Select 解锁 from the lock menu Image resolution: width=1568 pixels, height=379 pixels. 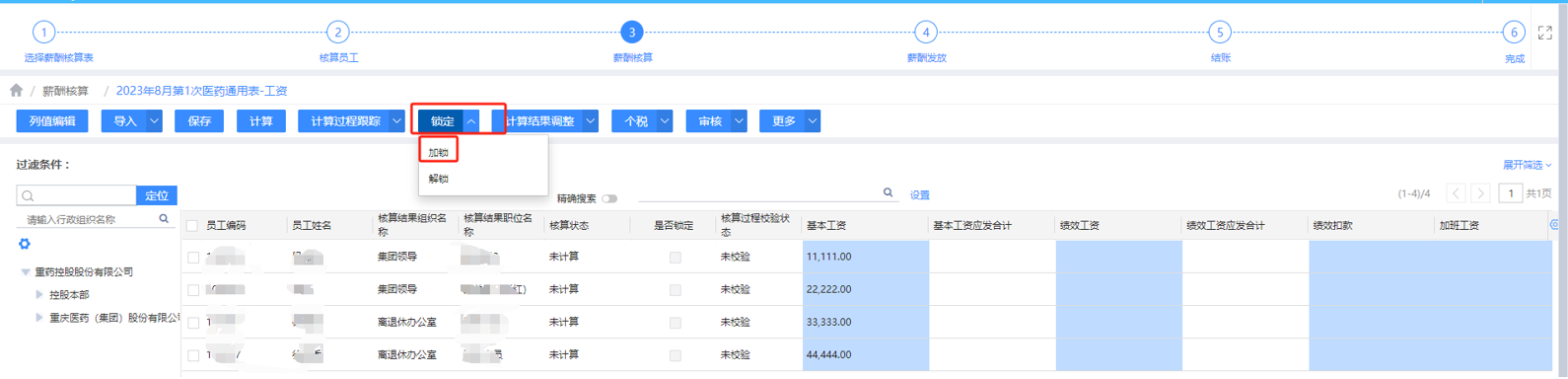tap(439, 179)
